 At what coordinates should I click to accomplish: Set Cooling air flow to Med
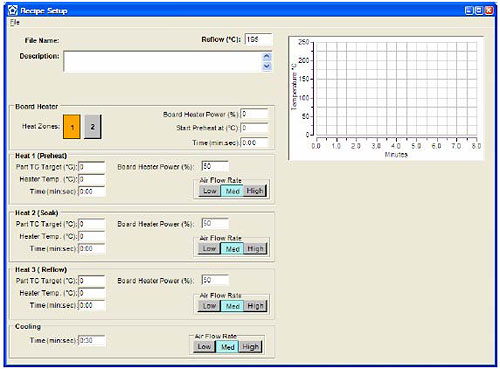pyautogui.click(x=227, y=347)
